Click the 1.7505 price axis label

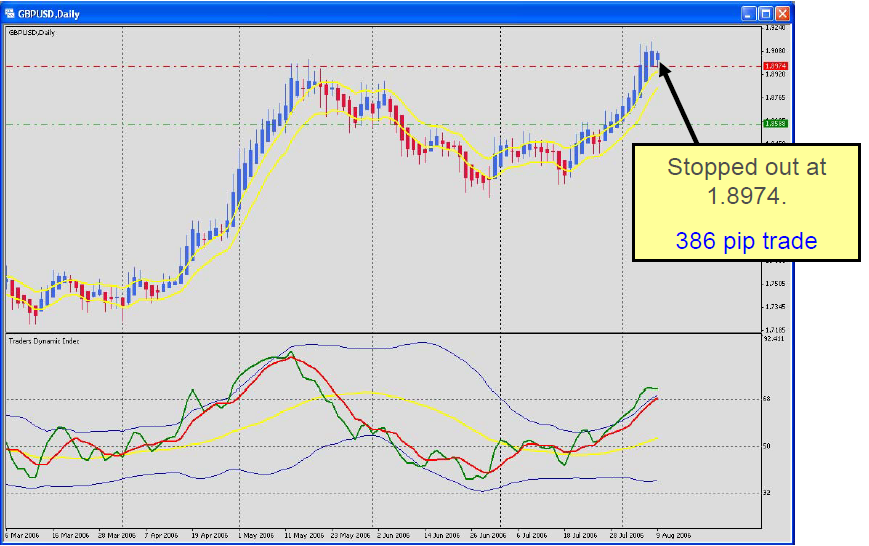pyautogui.click(x=775, y=284)
